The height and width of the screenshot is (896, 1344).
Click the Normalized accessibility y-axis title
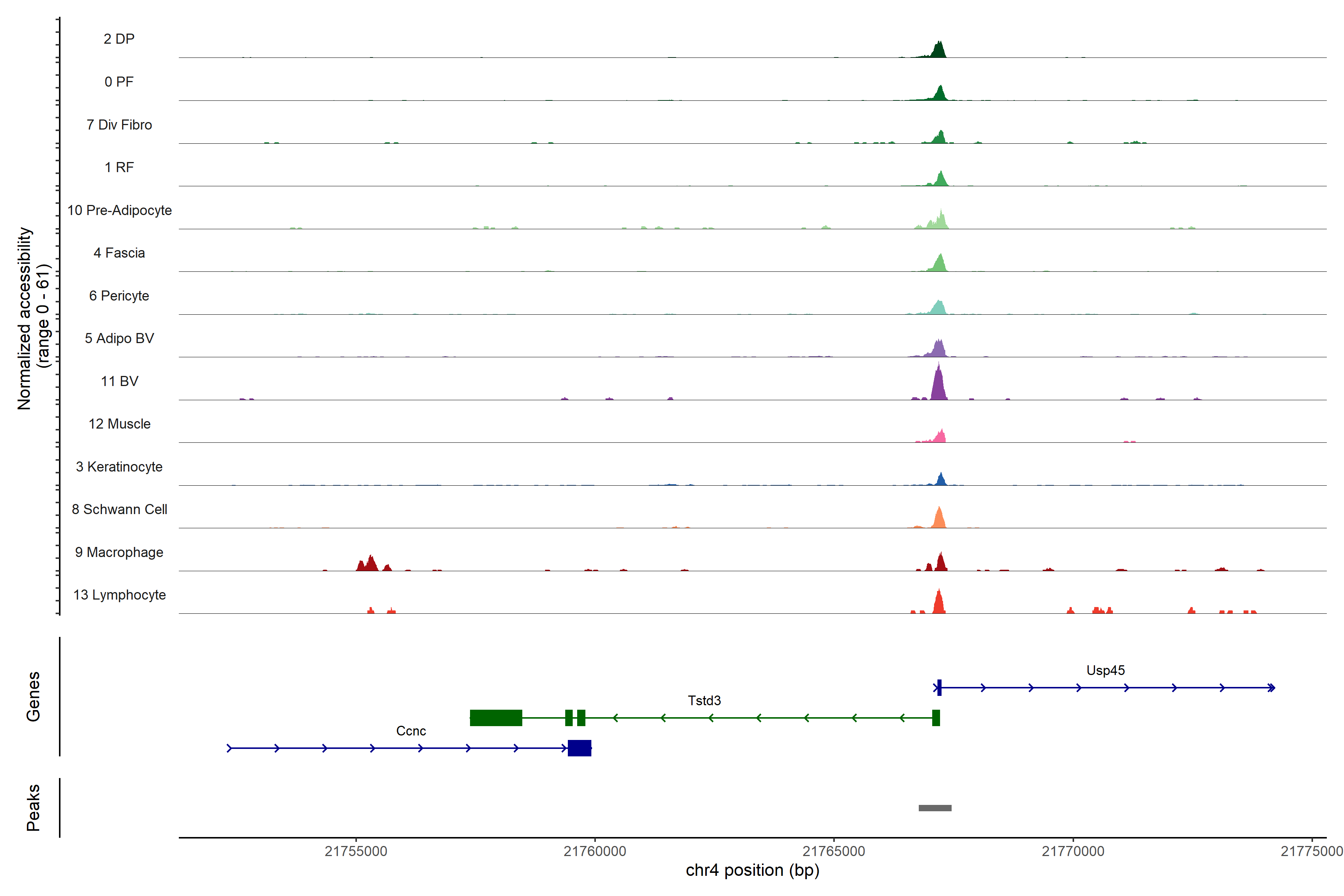tap(25, 318)
